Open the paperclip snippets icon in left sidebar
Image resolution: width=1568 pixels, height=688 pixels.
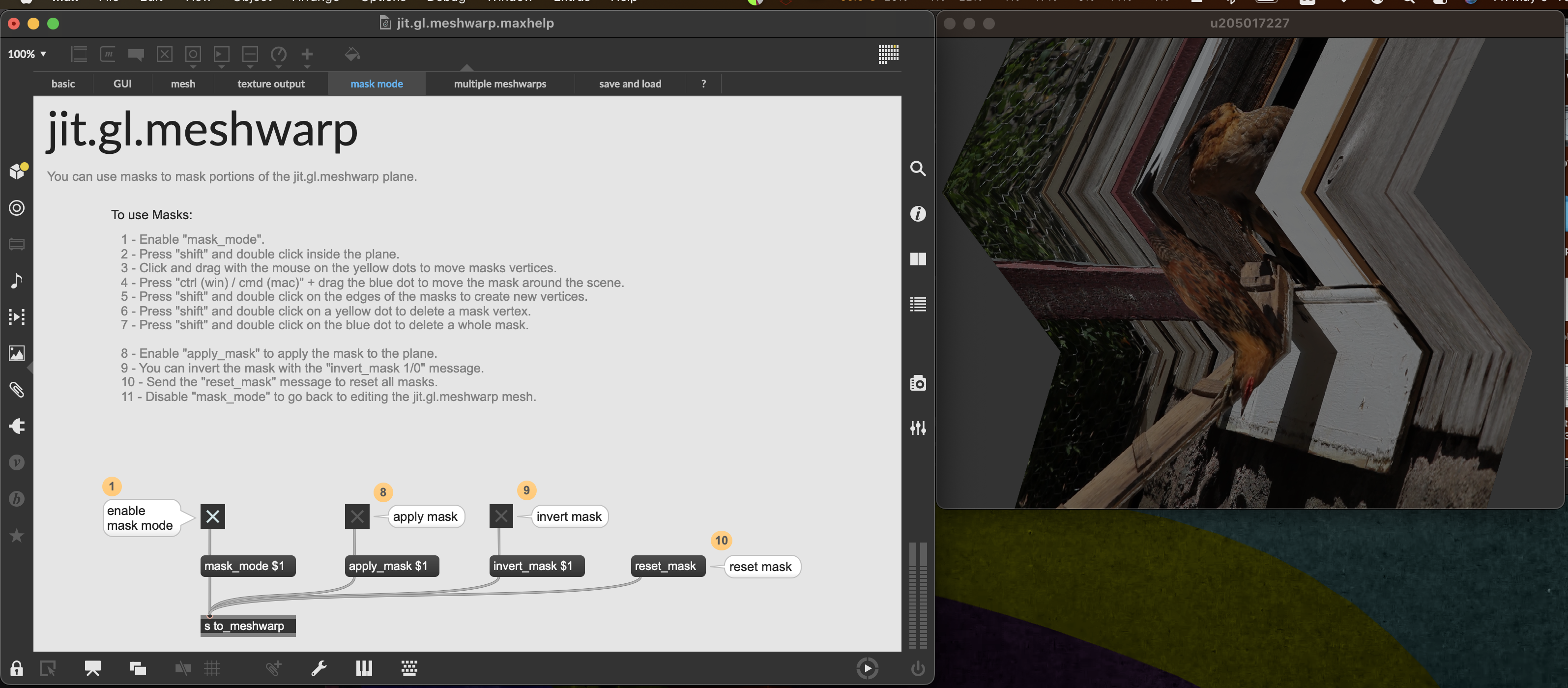pos(17,389)
